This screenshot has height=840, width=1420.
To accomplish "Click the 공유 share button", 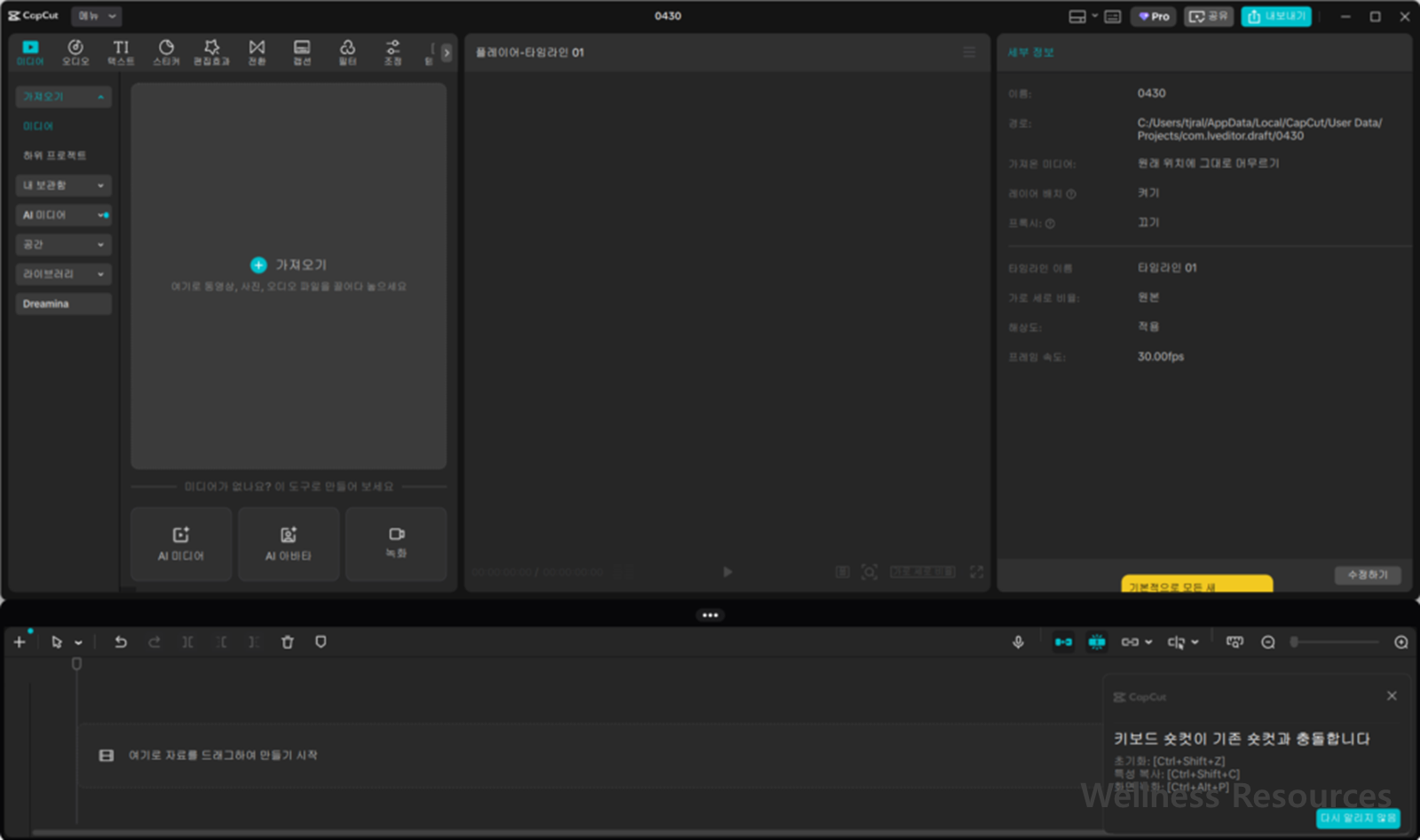I will pos(1209,17).
